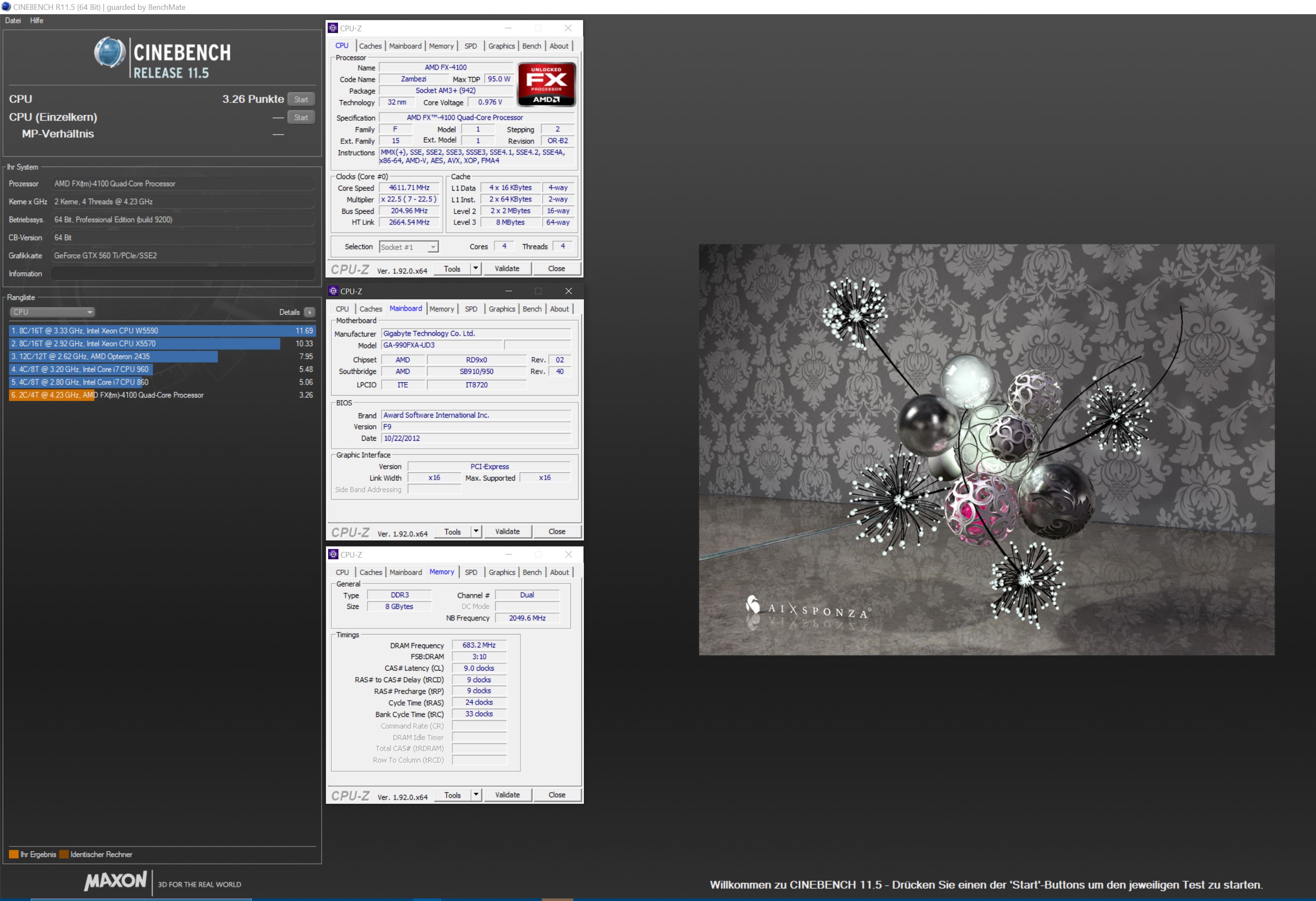This screenshot has height=901, width=1316.
Task: Click the Details label in Rangliste
Action: tap(289, 313)
